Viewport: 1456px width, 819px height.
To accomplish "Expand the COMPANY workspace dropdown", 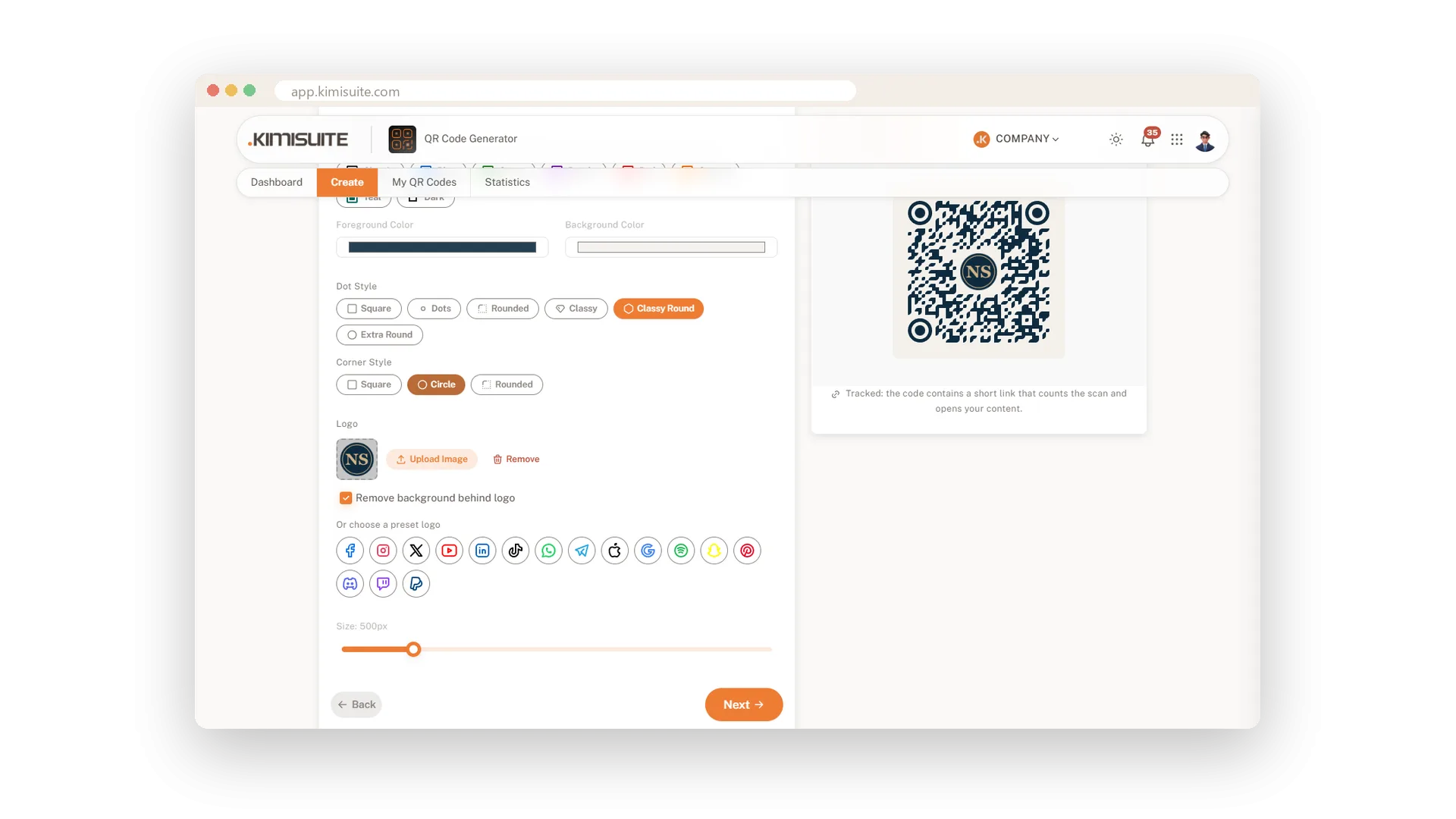I will (1016, 139).
